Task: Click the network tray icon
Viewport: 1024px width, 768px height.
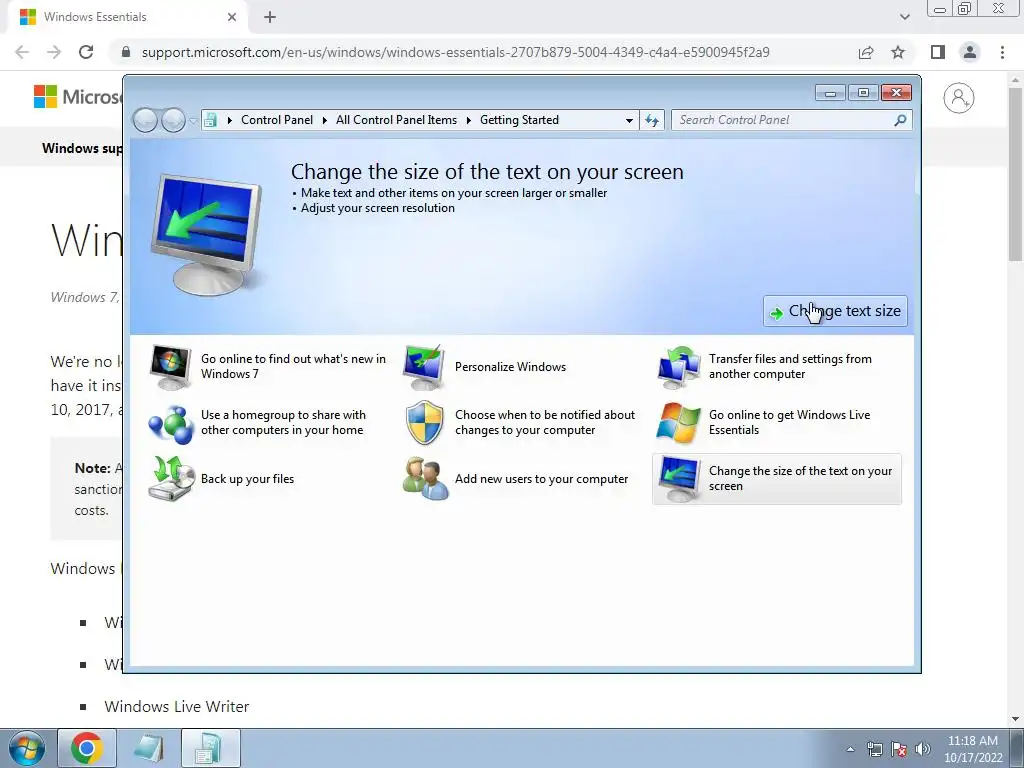Action: click(874, 749)
